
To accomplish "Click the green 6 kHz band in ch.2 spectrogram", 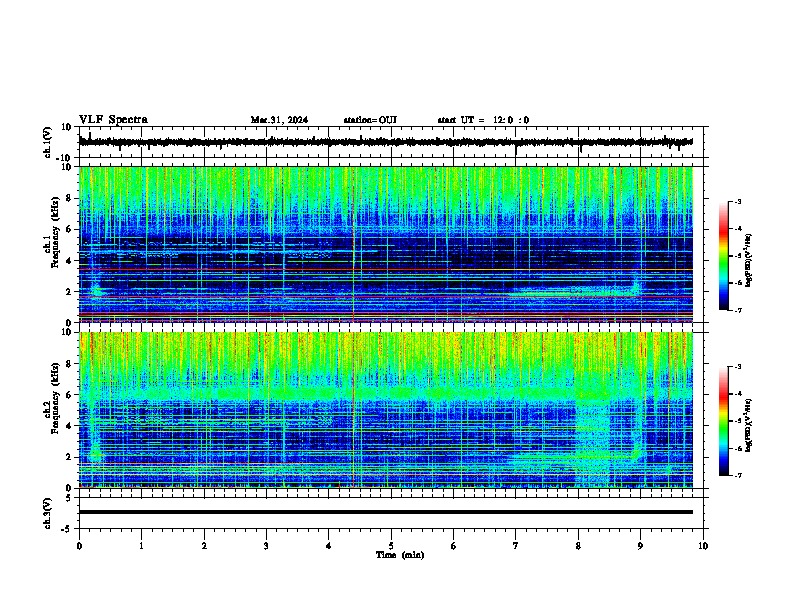I will [386, 392].
